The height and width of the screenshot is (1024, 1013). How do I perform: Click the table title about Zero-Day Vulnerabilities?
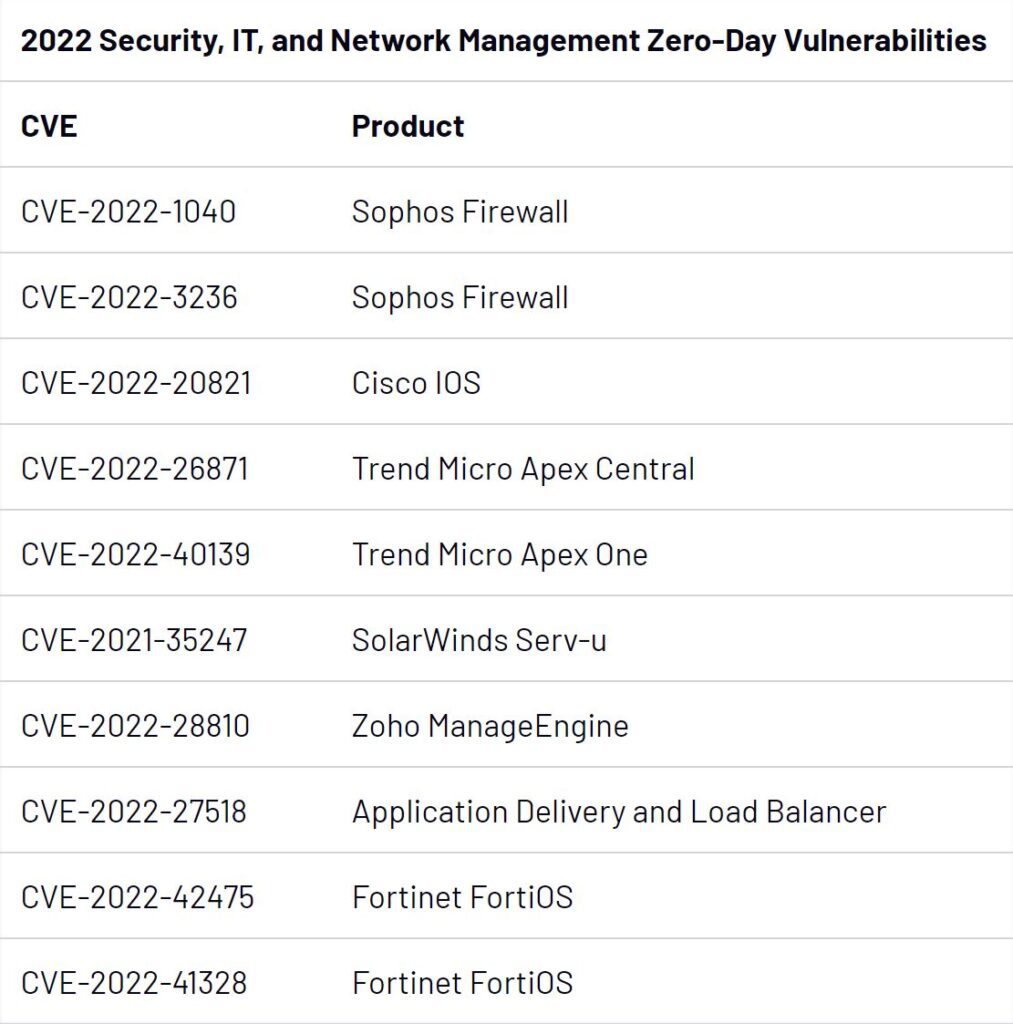[x=503, y=40]
